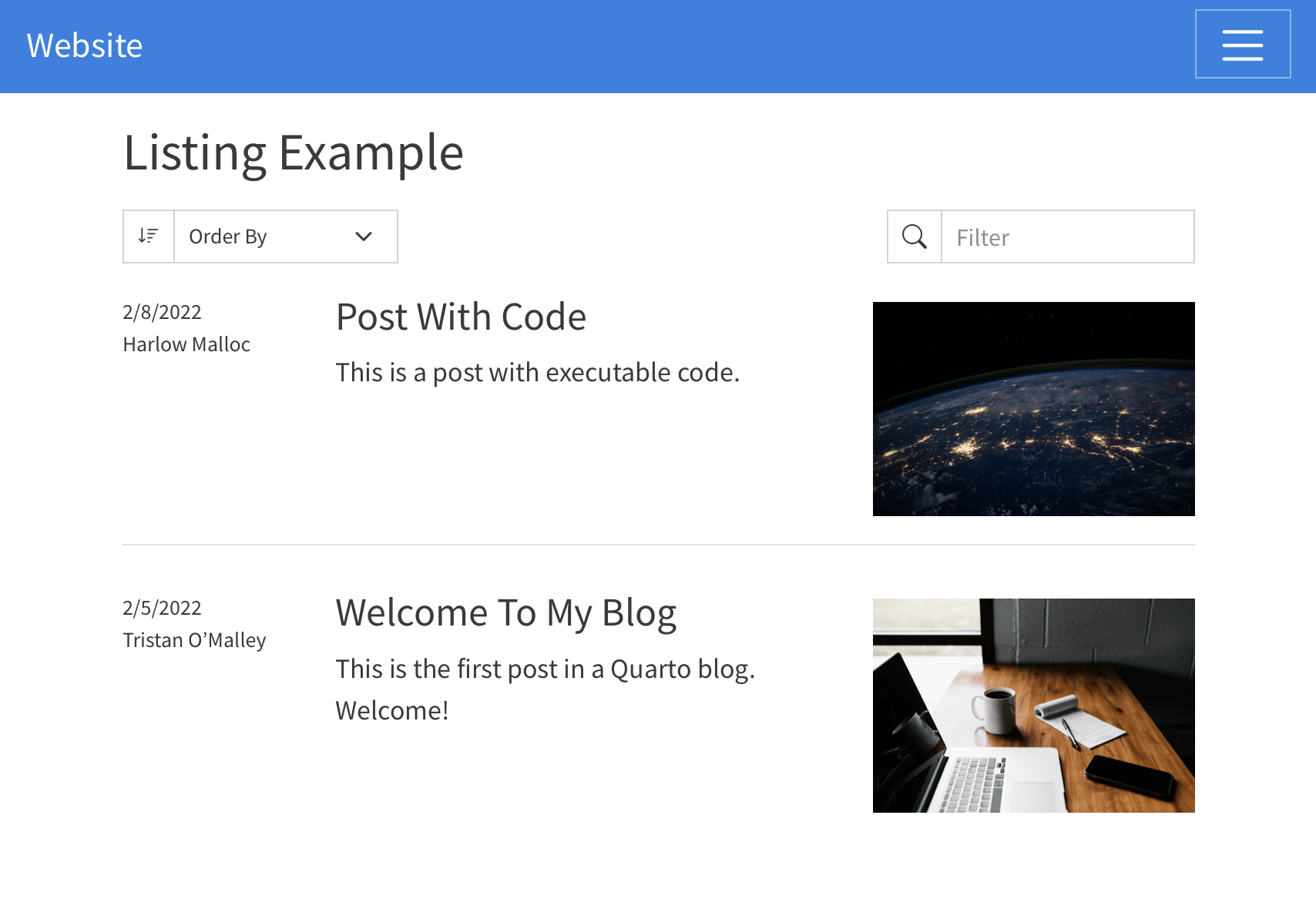Click the sort order icon
The image size is (1316, 909).
(x=148, y=236)
